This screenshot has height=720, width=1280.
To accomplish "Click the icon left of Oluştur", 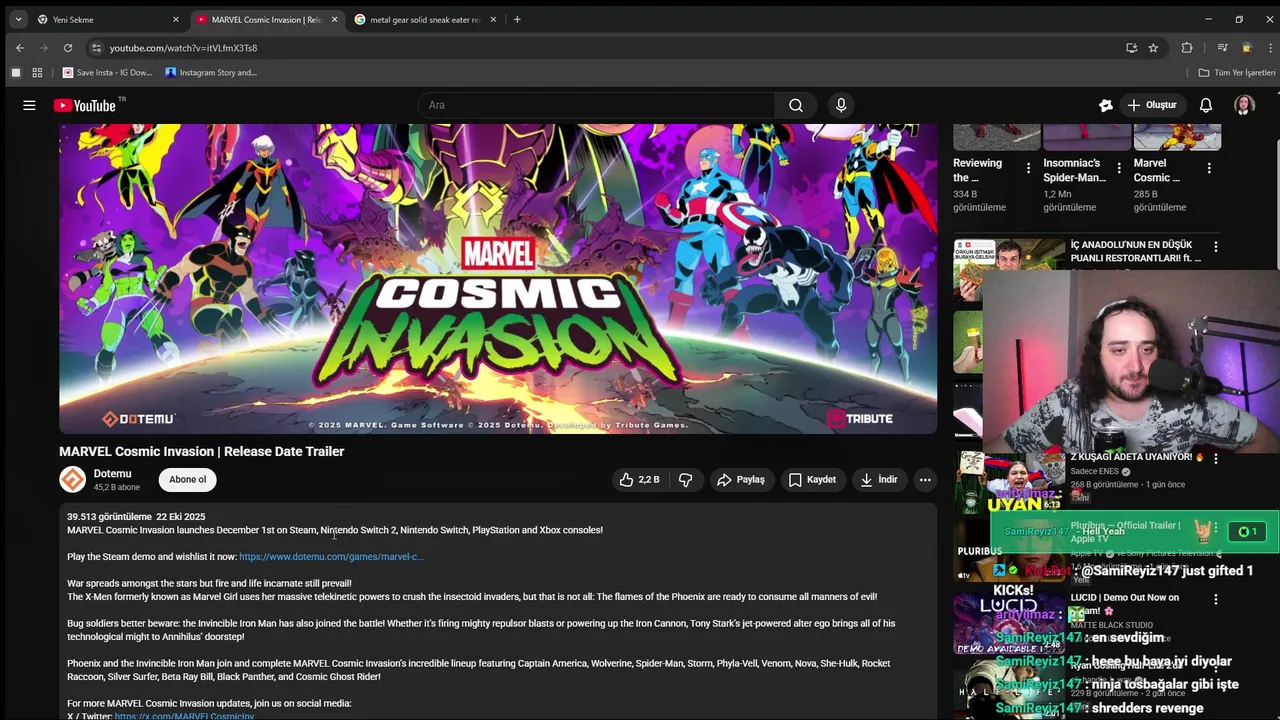I will pos(1105,105).
